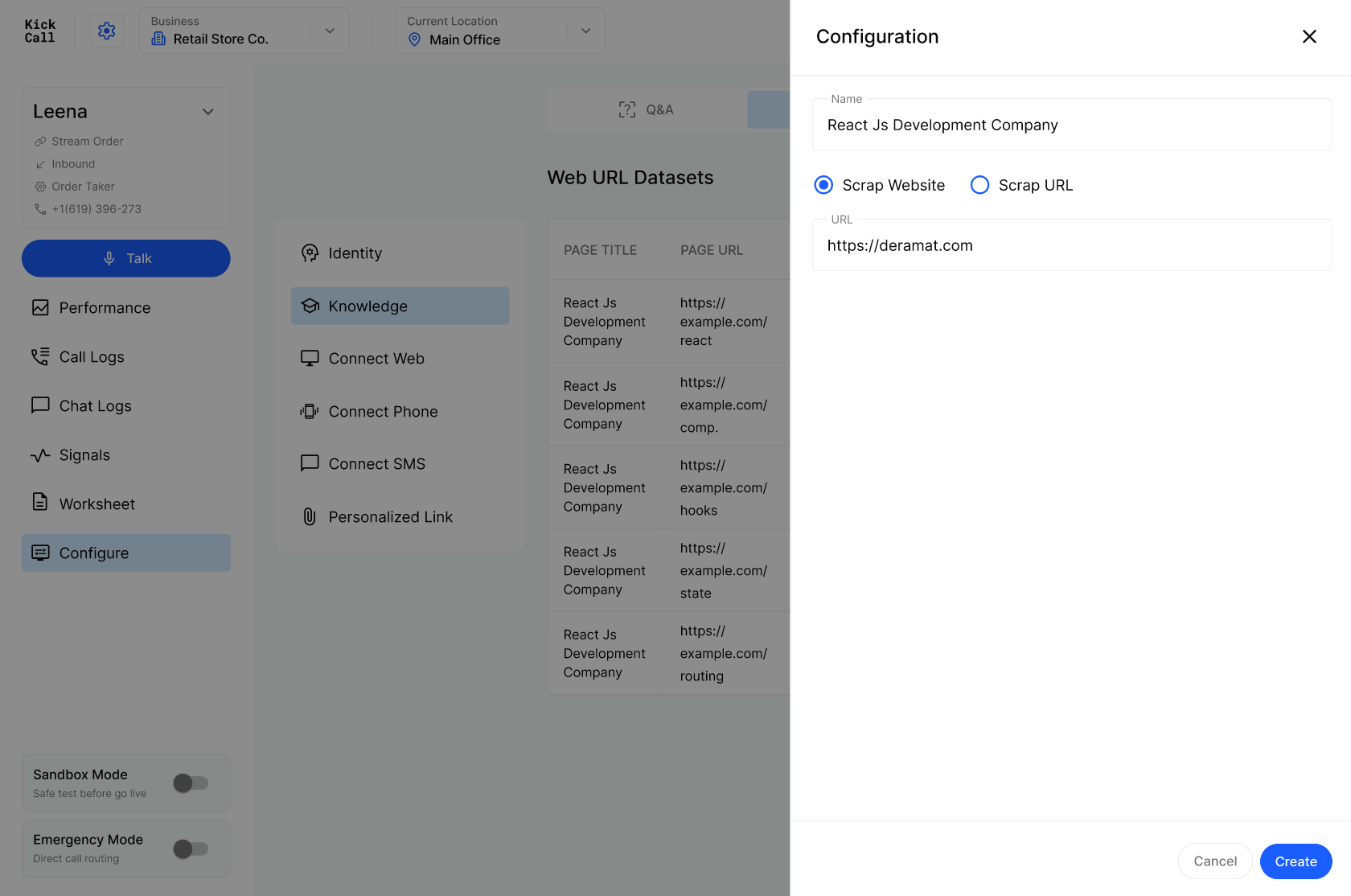Screen dimensions: 1351x896
Task: Click the Call Logs phone icon
Action: point(40,357)
